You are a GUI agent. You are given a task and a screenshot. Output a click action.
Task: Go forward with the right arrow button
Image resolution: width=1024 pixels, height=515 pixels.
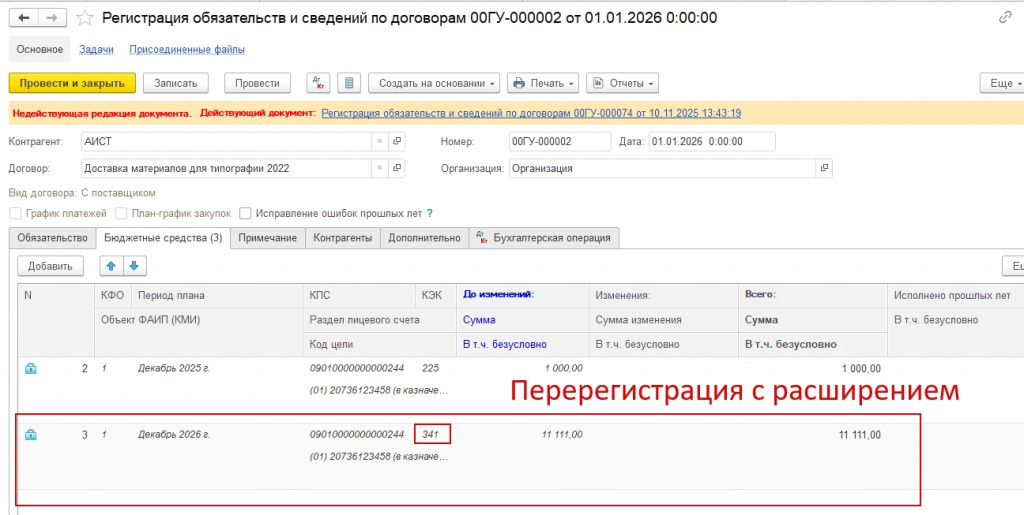51,18
